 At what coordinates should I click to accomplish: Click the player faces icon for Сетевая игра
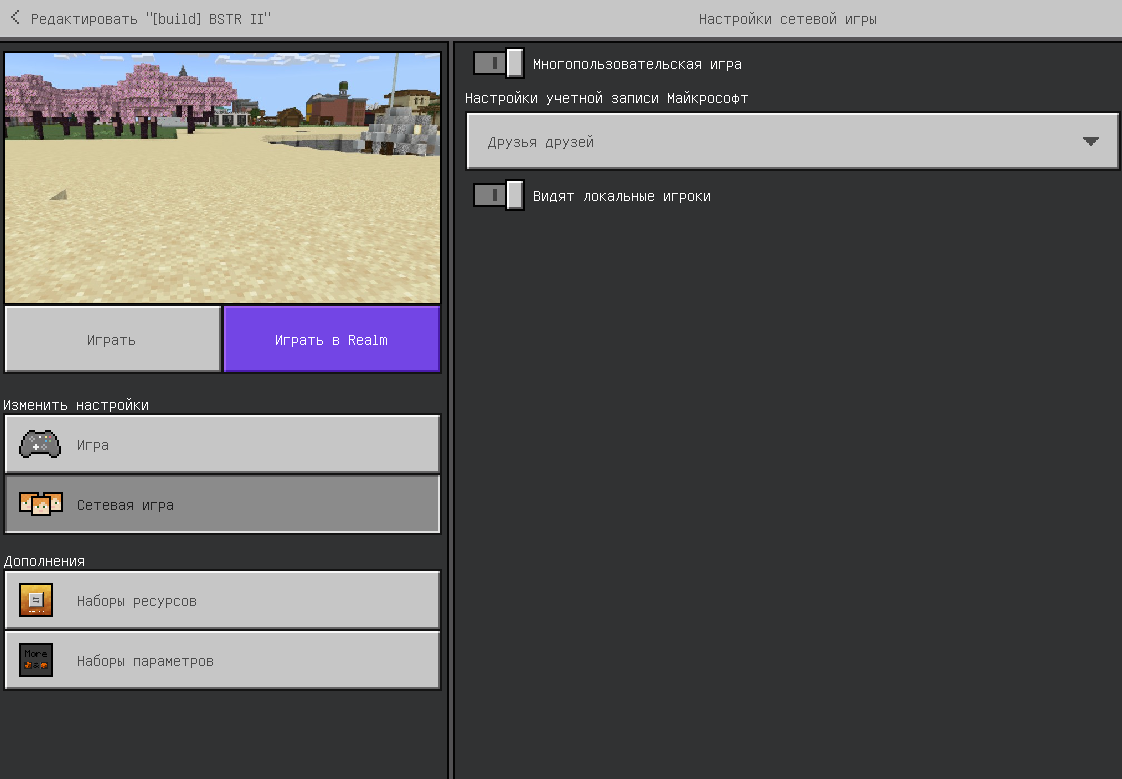[x=41, y=504]
